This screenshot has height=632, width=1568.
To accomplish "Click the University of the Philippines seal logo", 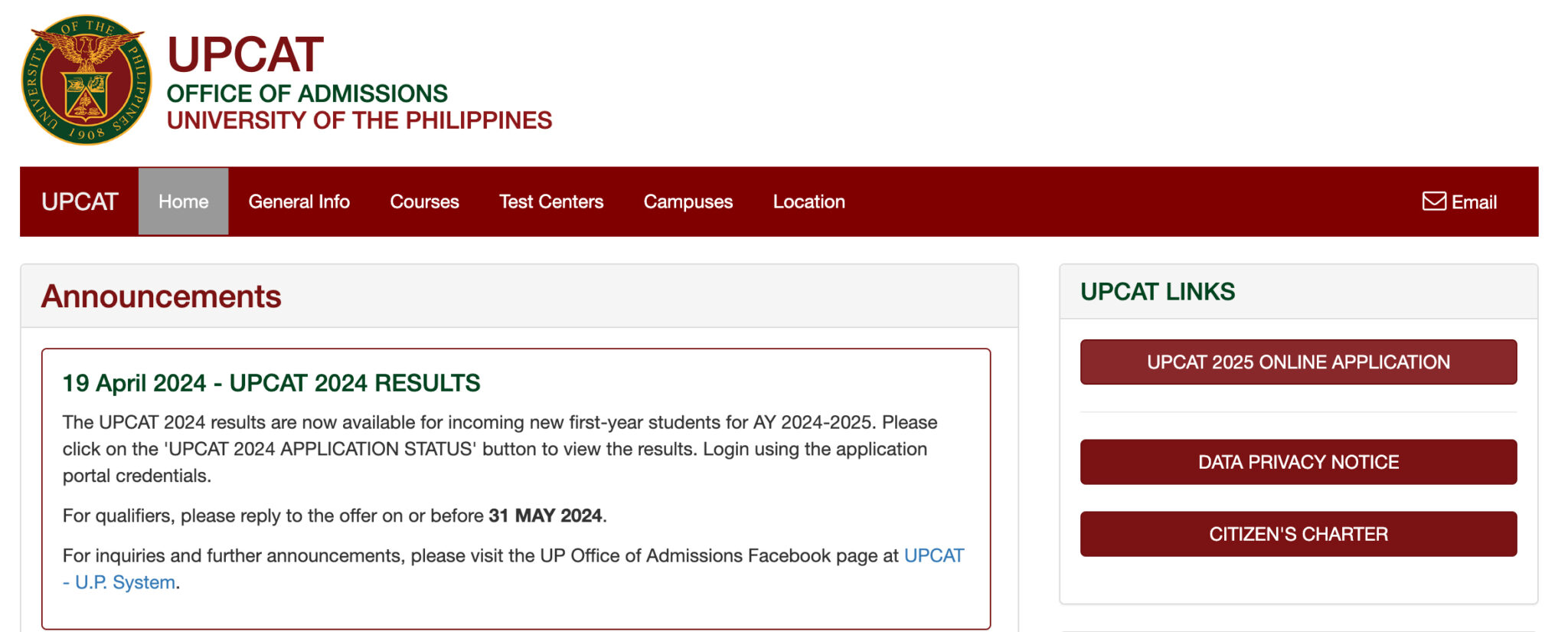I will (x=86, y=80).
